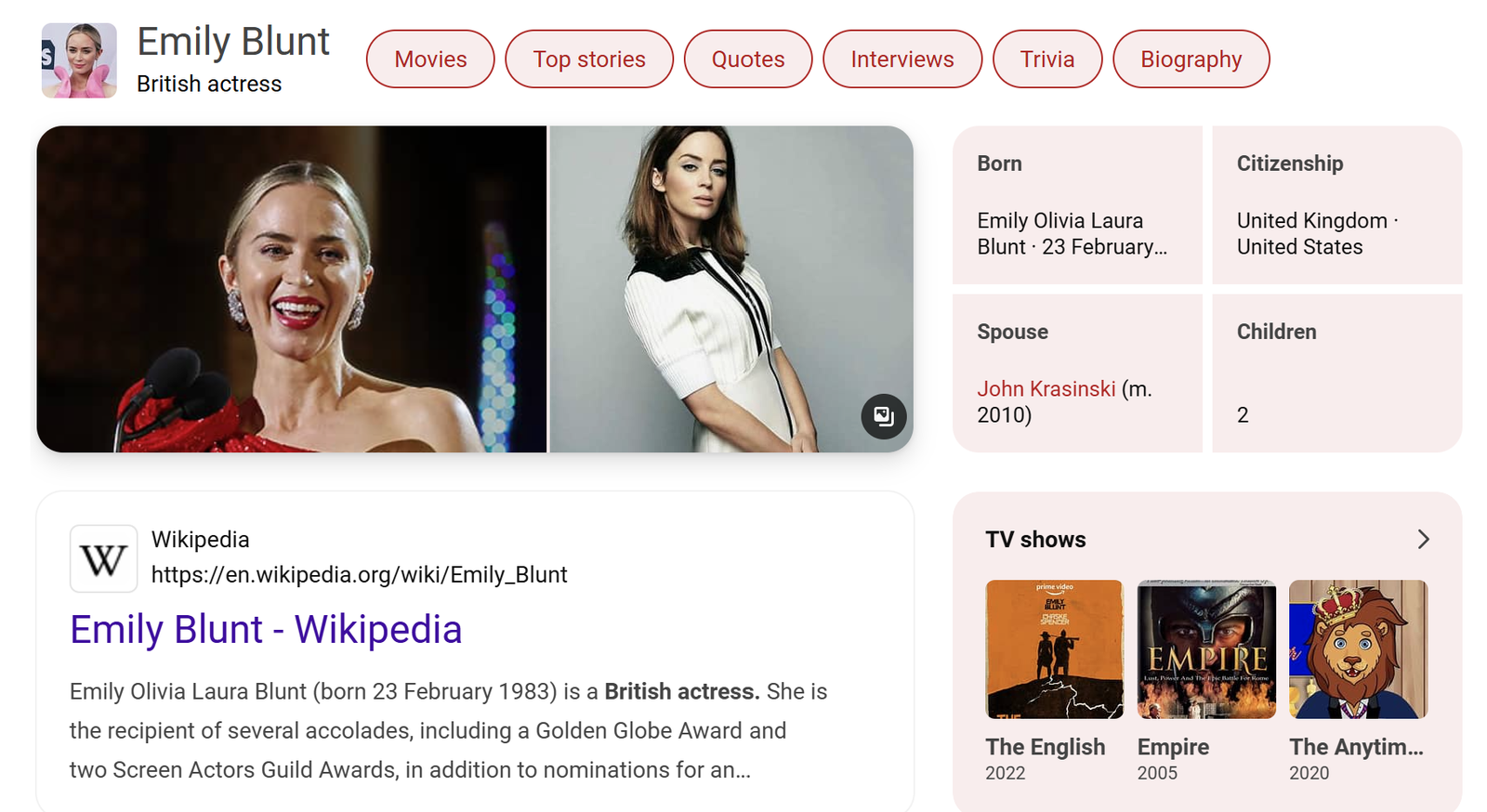Open The English show poster
Image resolution: width=1487 pixels, height=812 pixels.
click(1054, 648)
